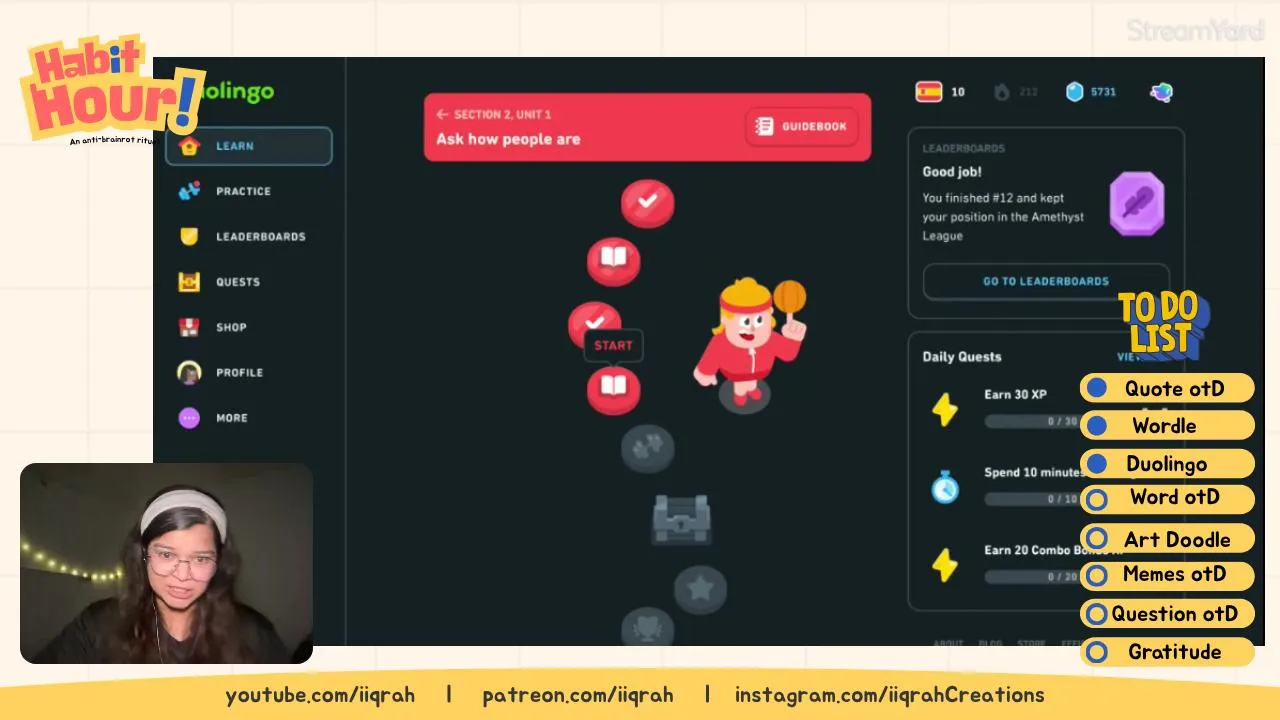
Task: Click the 5731 gems count
Action: point(1103,92)
